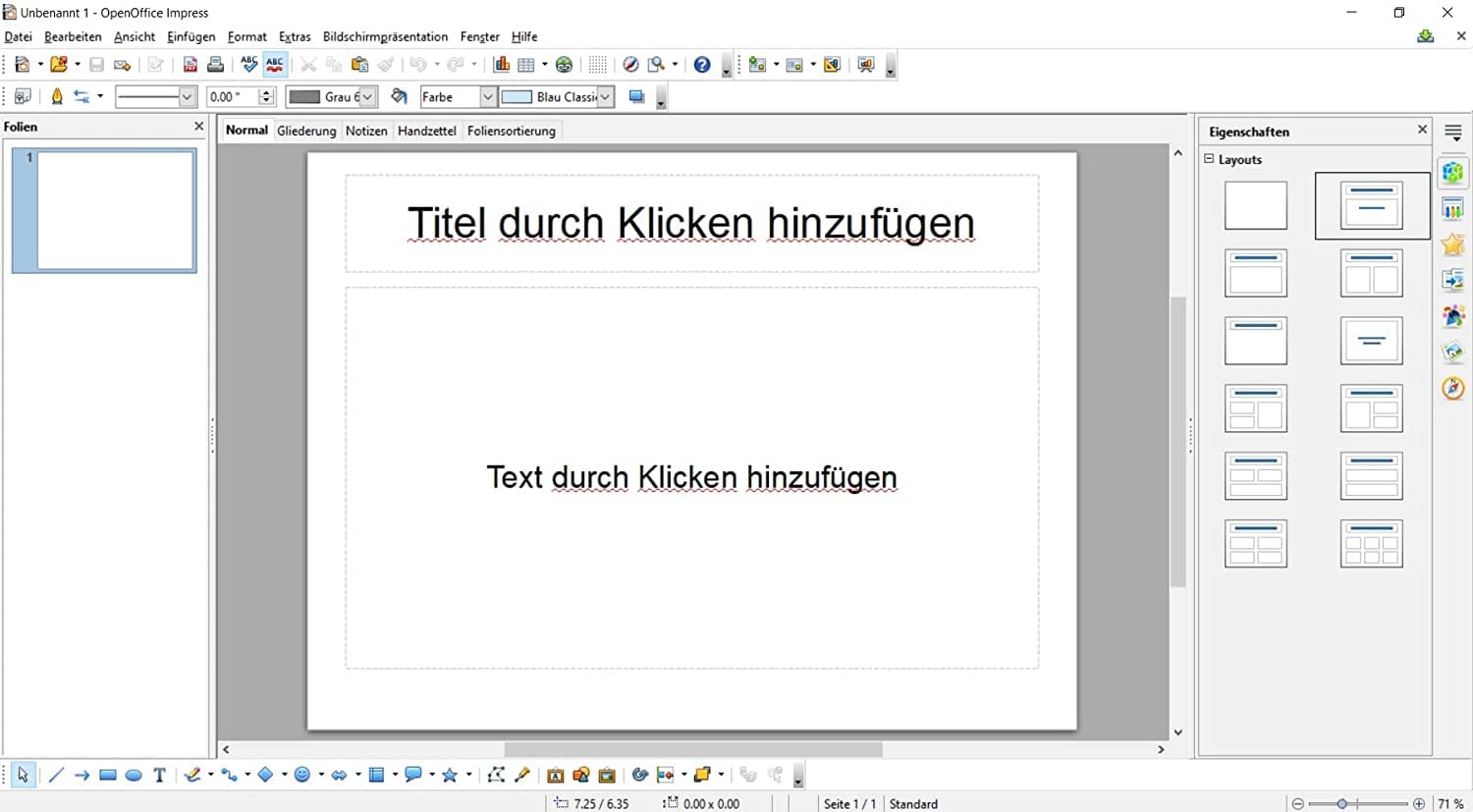Toggle AutoSpellcheck on or off
The height and width of the screenshot is (812, 1473).
pos(275,65)
